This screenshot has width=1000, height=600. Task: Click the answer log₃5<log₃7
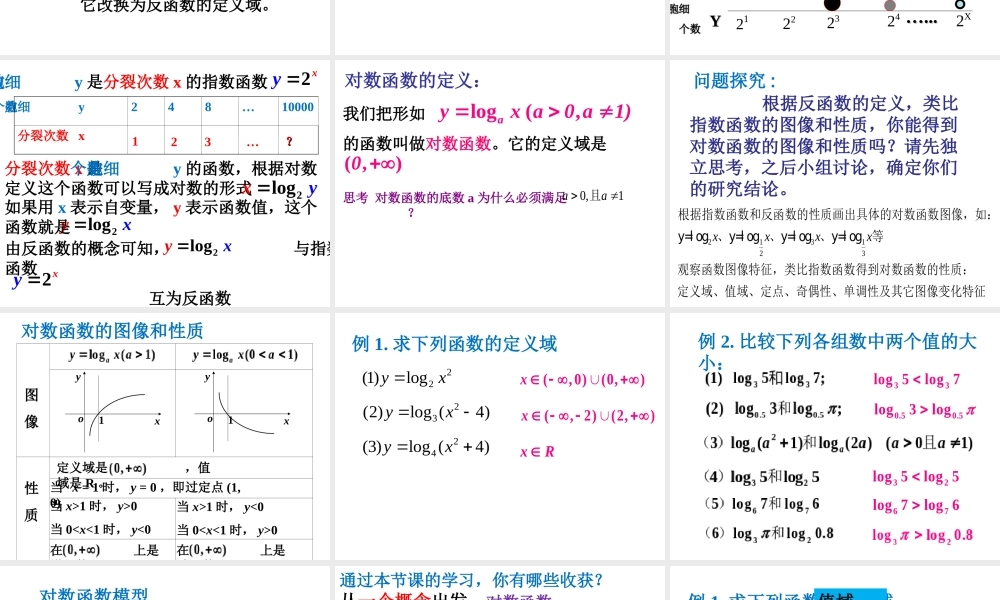pyautogui.click(x=916, y=379)
